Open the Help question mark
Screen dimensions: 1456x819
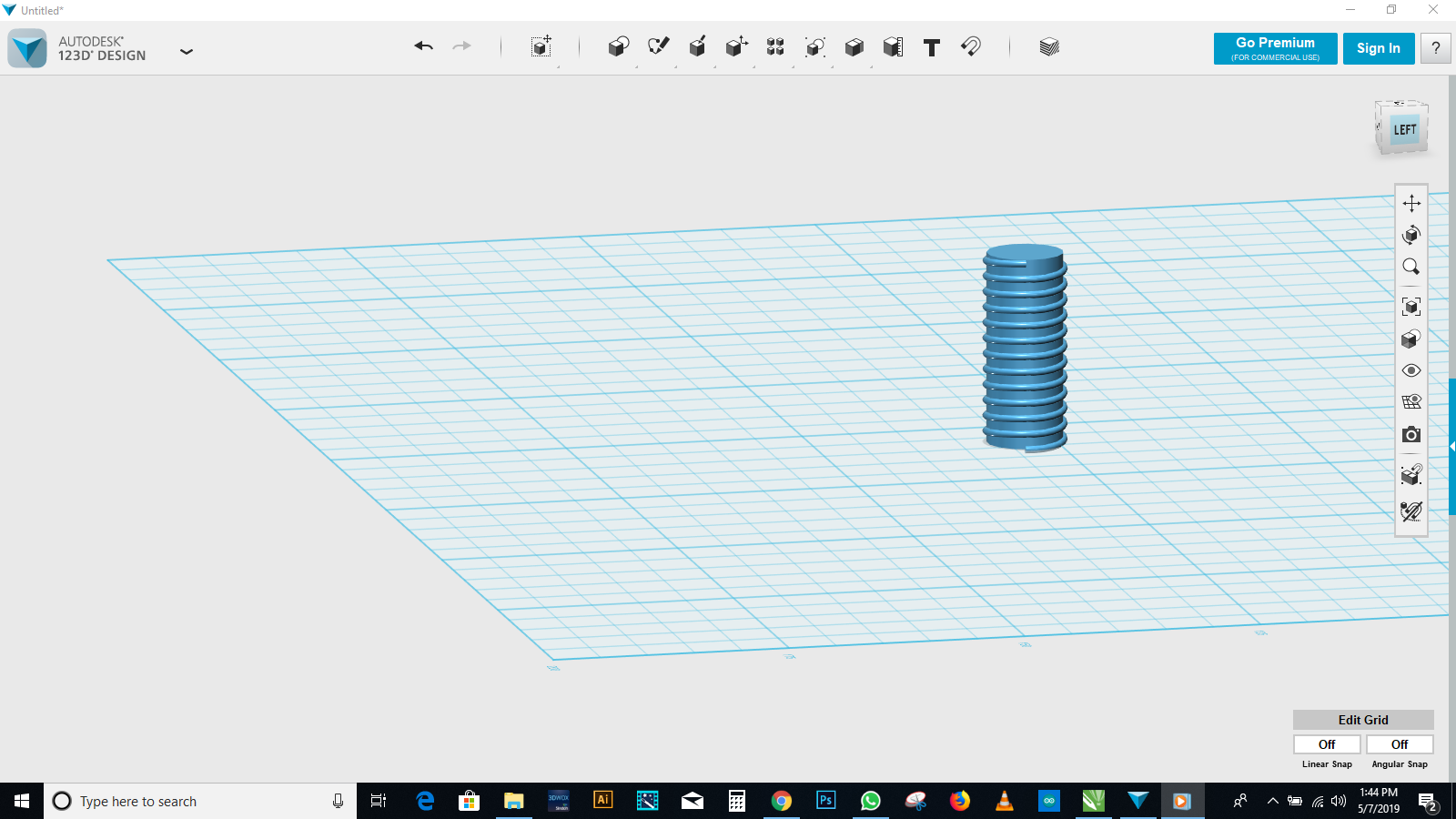[1436, 48]
